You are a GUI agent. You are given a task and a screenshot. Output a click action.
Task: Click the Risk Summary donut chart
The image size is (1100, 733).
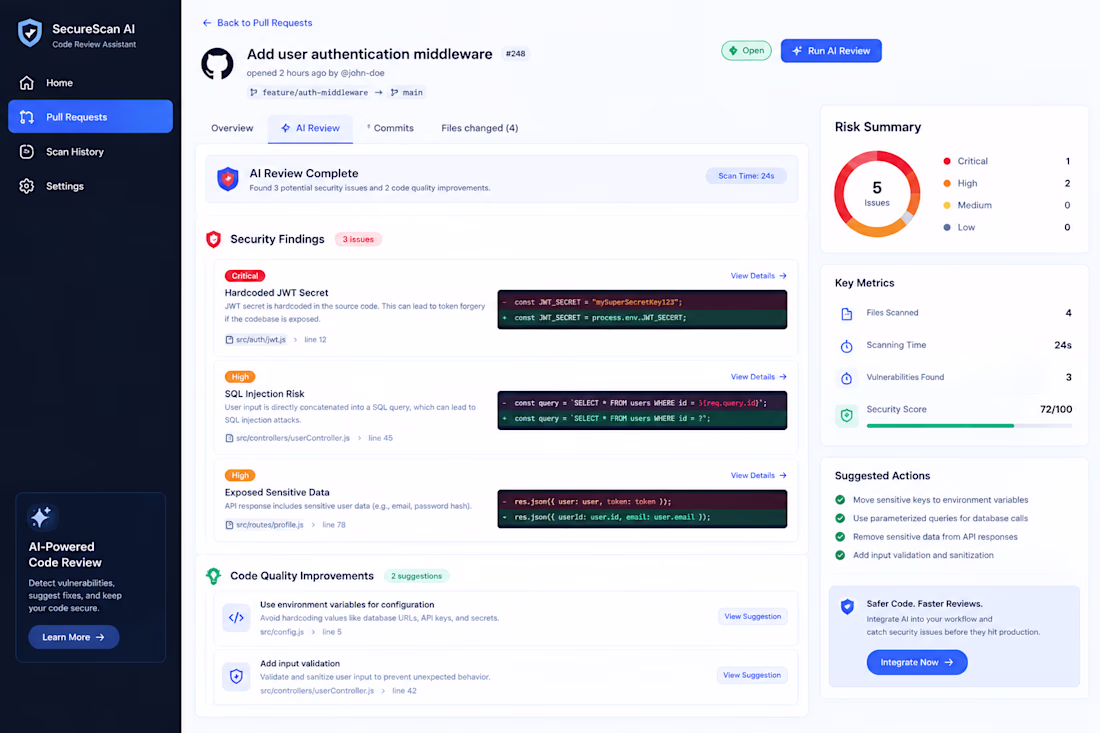point(877,194)
